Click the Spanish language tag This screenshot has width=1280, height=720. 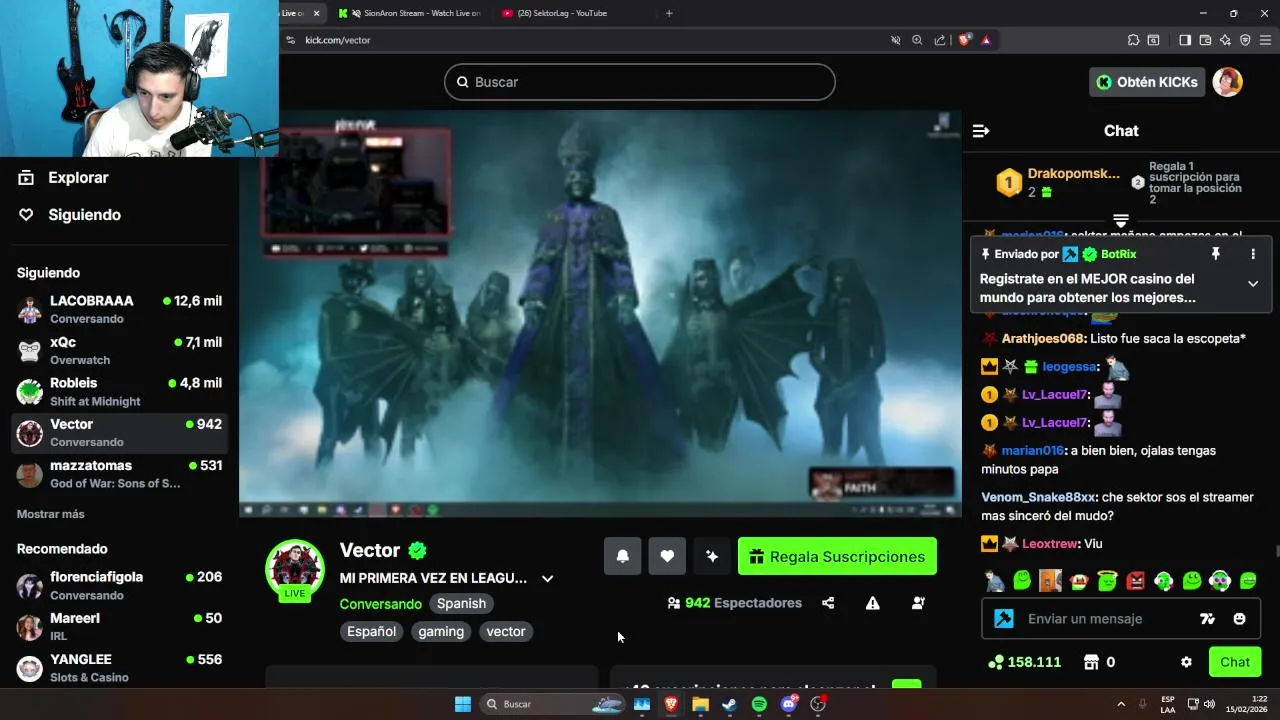(x=461, y=603)
